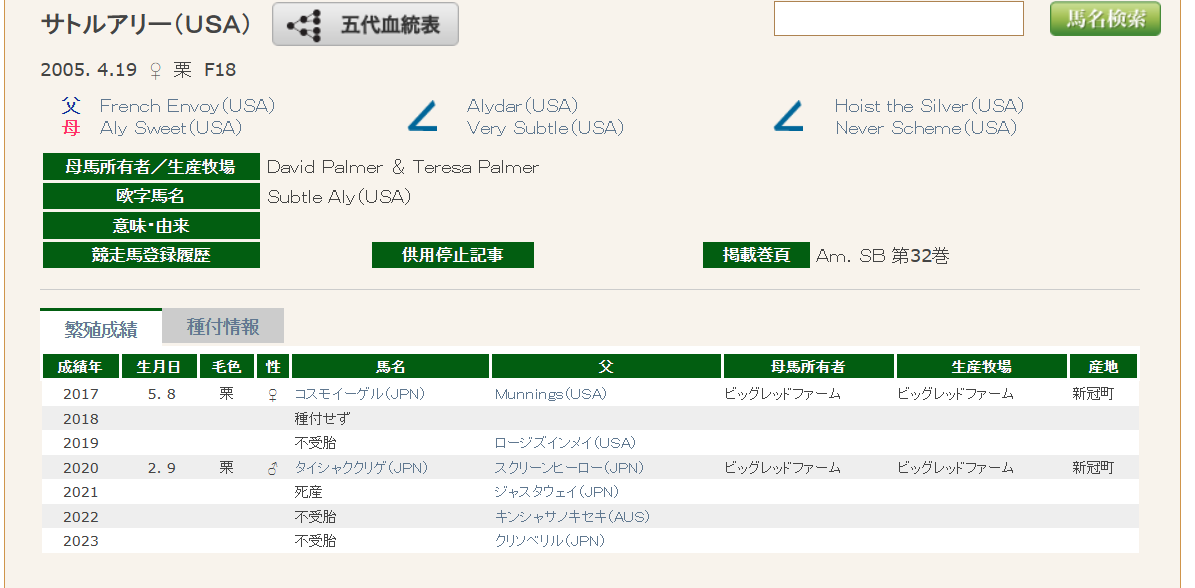Open the 五代血統表 pedigree chart button
1195x588 pixels.
[365, 24]
